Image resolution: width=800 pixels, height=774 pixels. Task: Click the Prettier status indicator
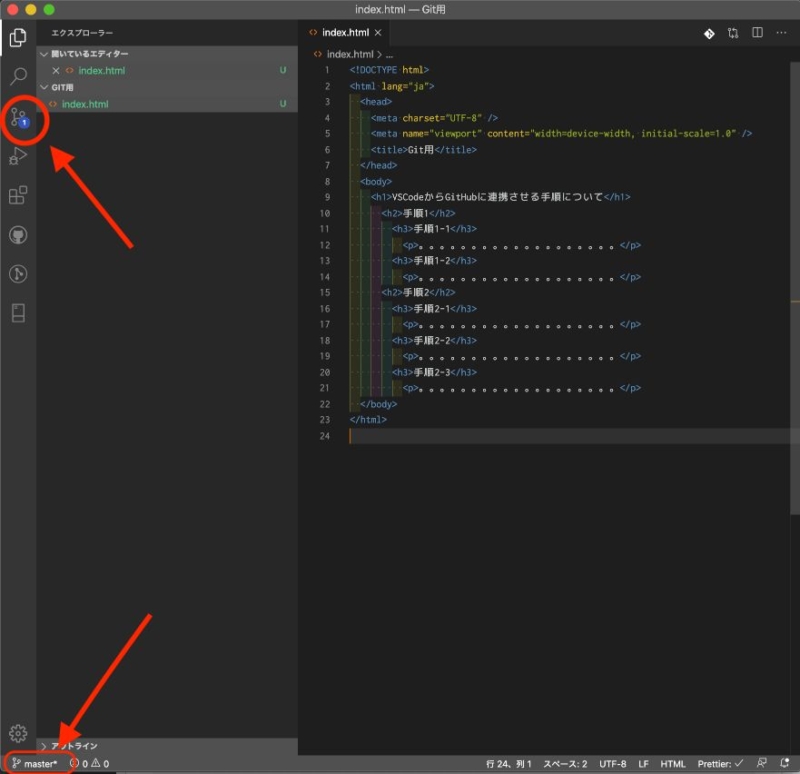point(720,764)
